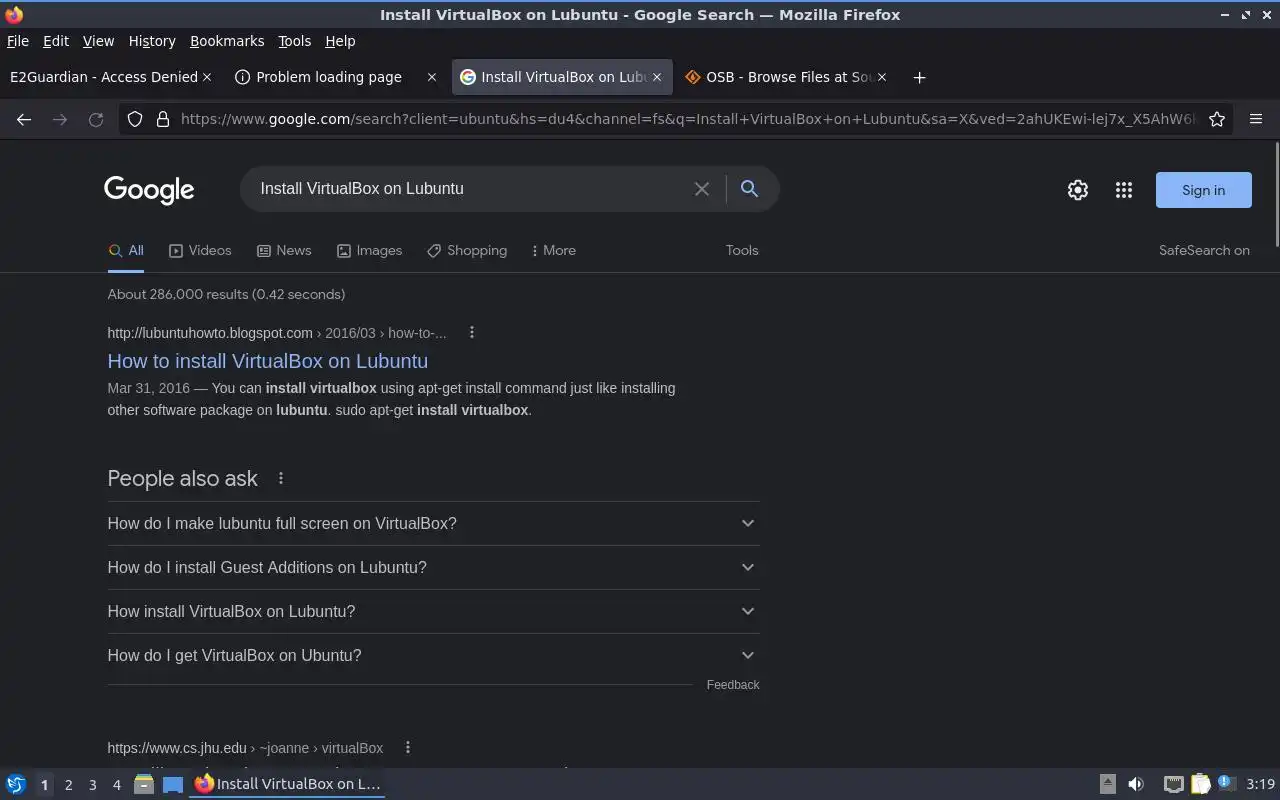Open the Lubuntu start menu icon
The height and width of the screenshot is (800, 1280).
pyautogui.click(x=16, y=784)
